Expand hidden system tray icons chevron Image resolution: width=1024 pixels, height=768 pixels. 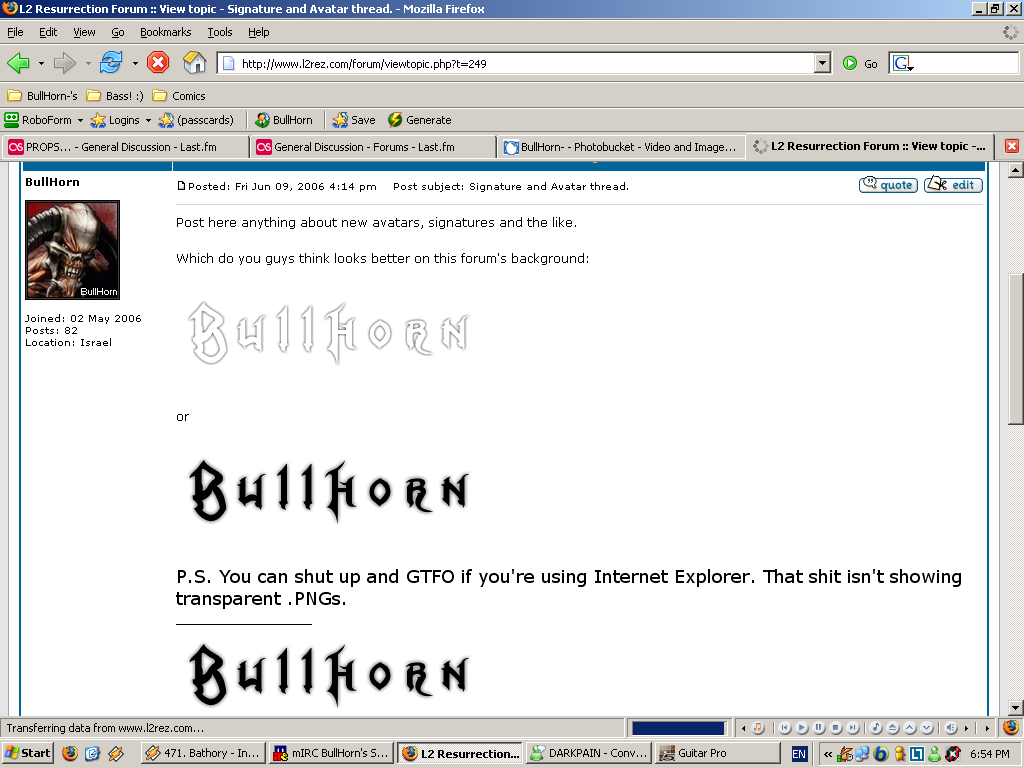[x=827, y=754]
